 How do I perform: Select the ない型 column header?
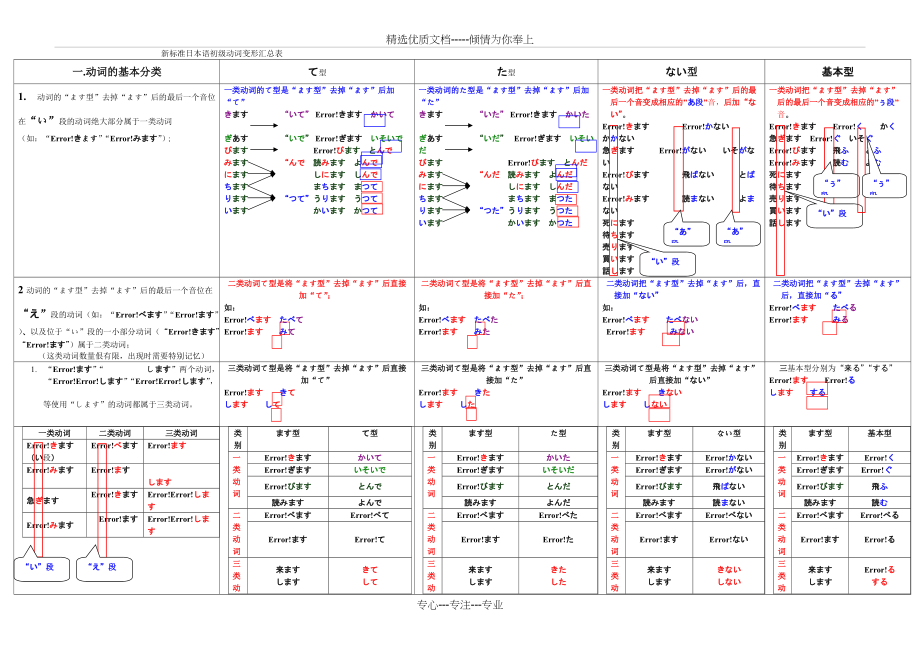[x=681, y=72]
